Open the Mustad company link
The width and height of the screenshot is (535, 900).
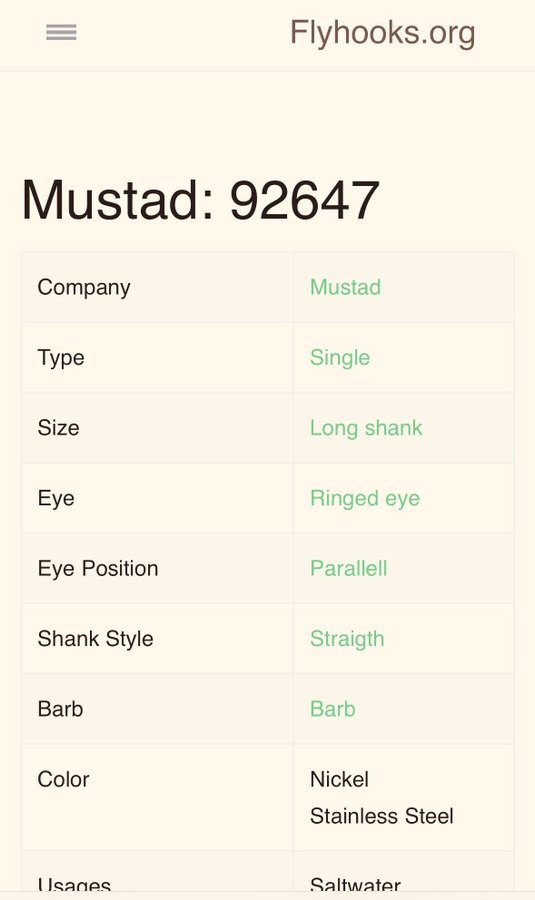(346, 287)
